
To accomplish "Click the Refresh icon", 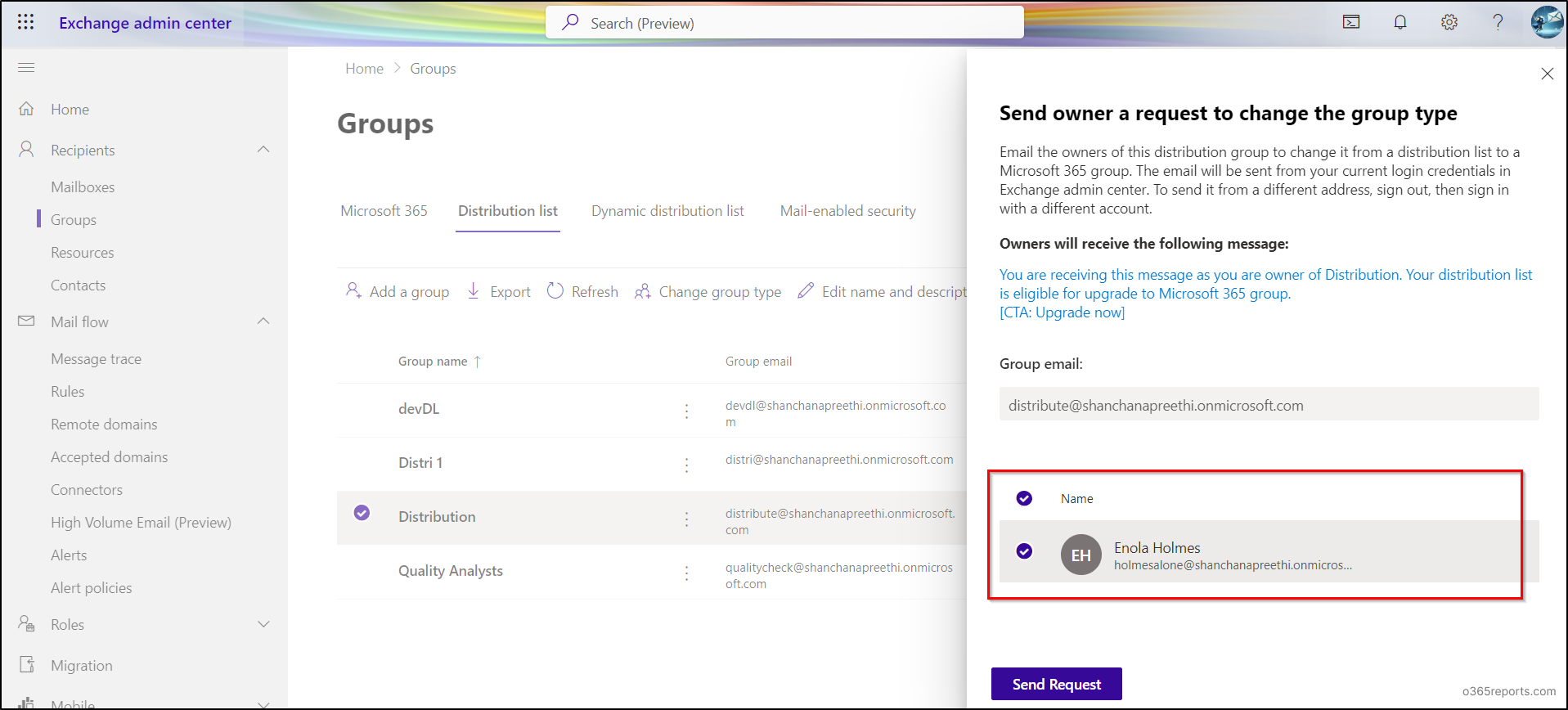I will click(555, 290).
